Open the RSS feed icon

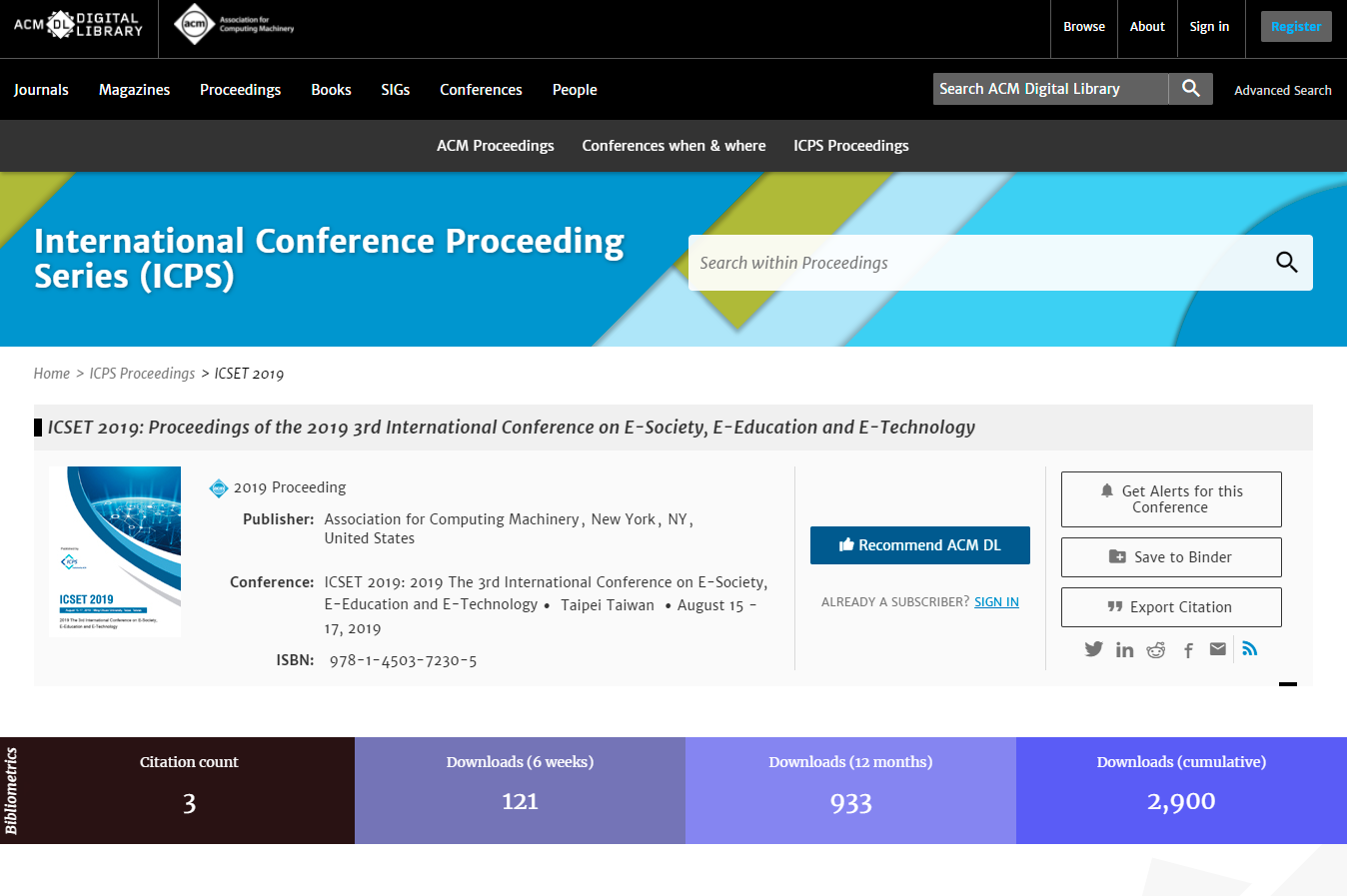point(1249,649)
